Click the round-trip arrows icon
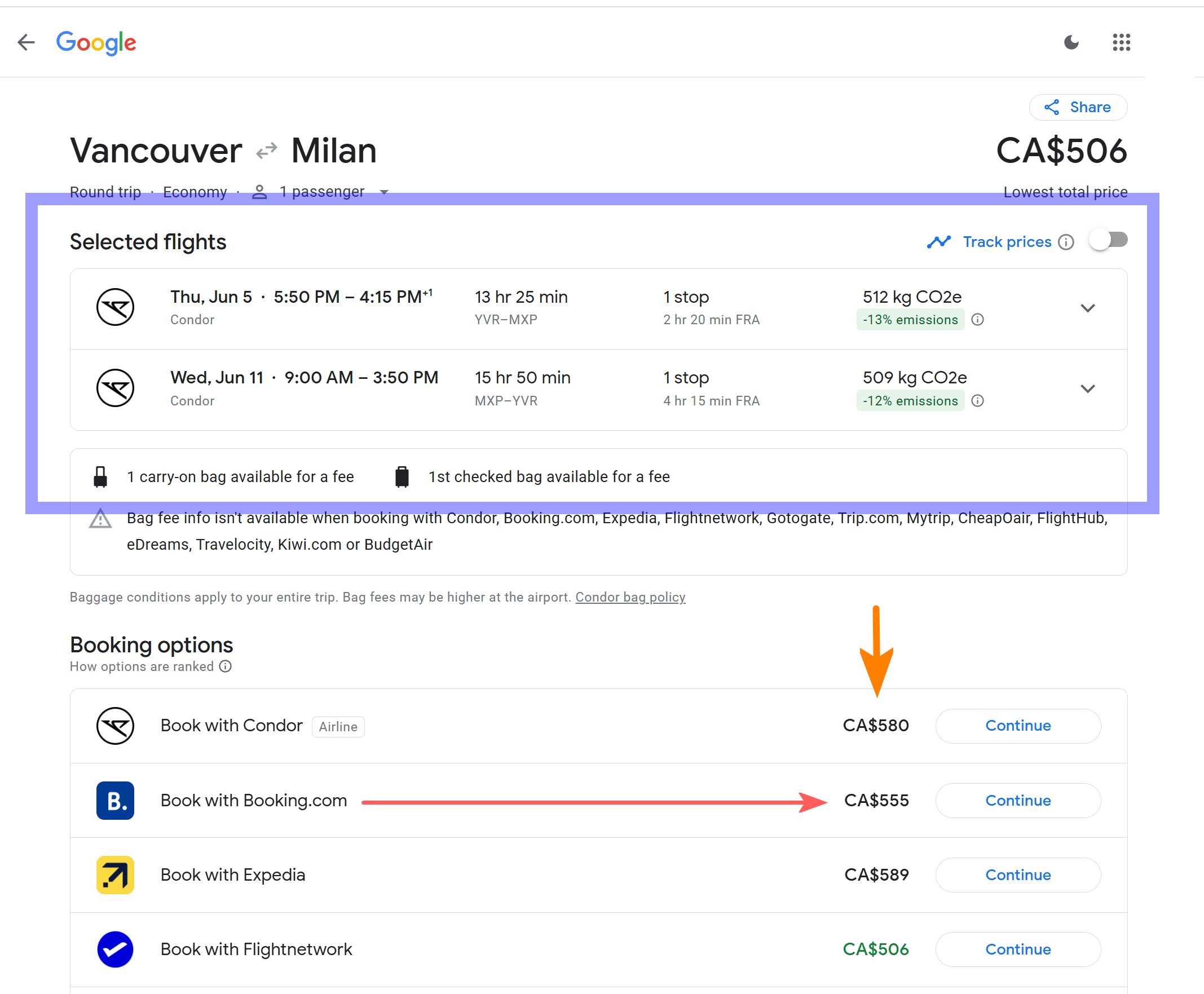1204x994 pixels. pyautogui.click(x=266, y=151)
